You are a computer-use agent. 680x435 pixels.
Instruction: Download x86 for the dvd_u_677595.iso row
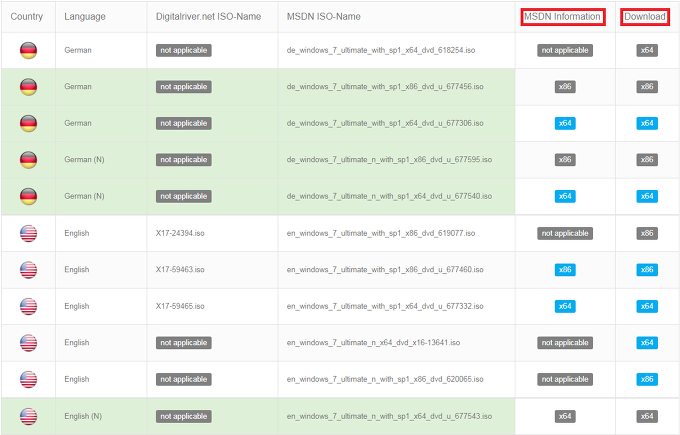[647, 160]
